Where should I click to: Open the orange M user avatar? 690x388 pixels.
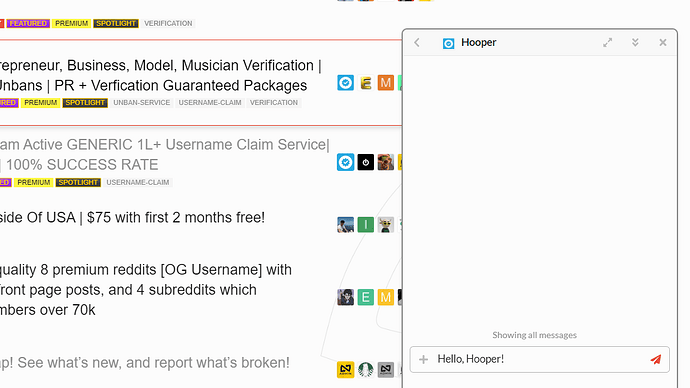tap(385, 83)
